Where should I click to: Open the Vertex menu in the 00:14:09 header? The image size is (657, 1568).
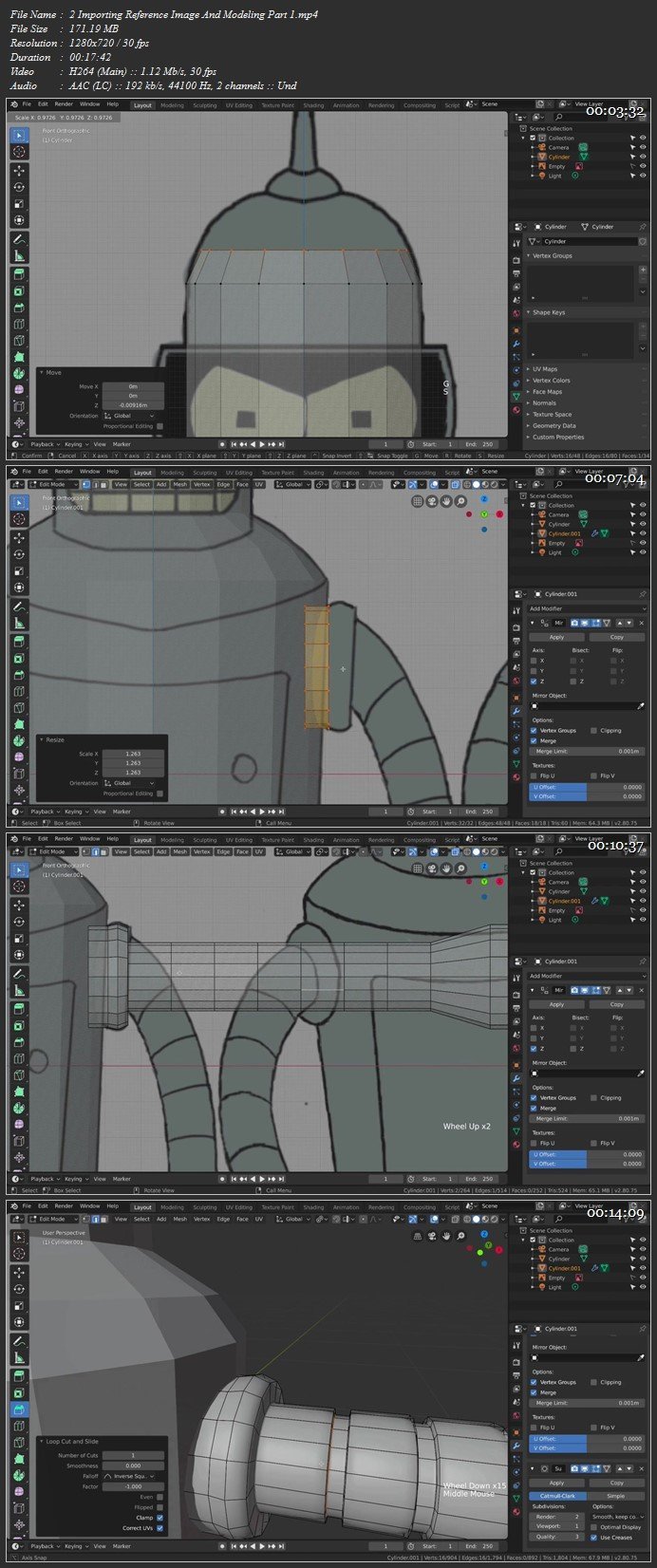[202, 1219]
